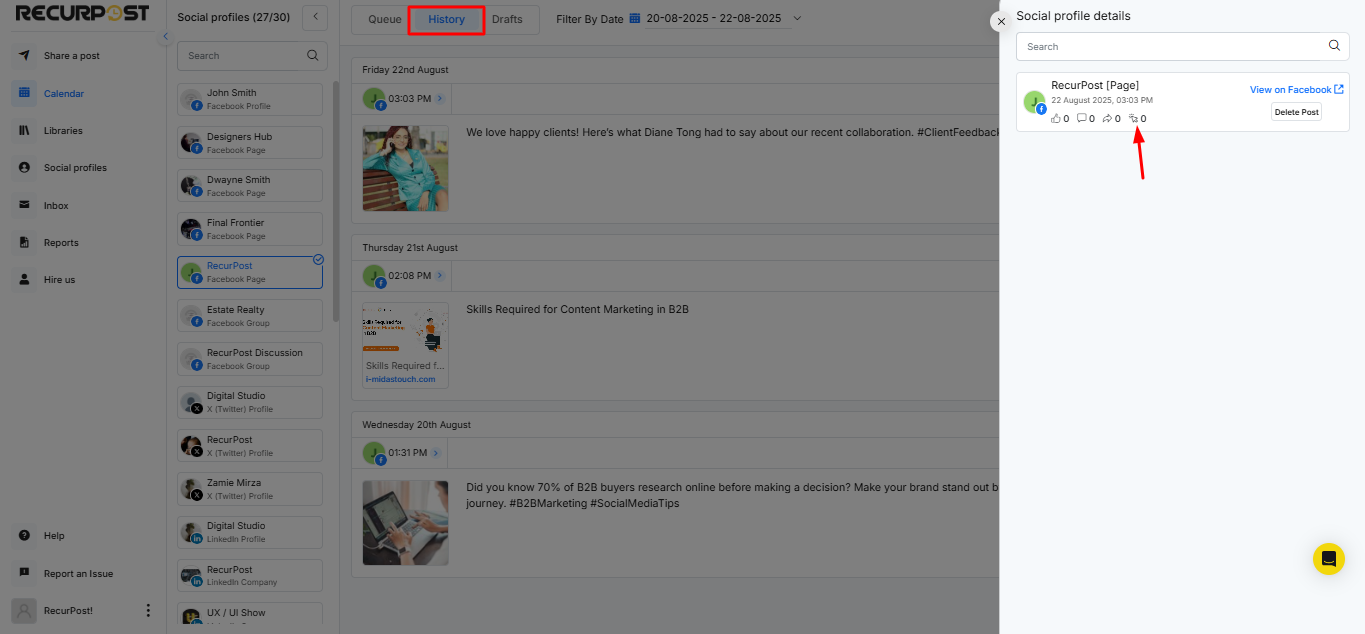The image size is (1365, 634).
Task: Click the "Thursday 21st August" date header
Action: 410,247
